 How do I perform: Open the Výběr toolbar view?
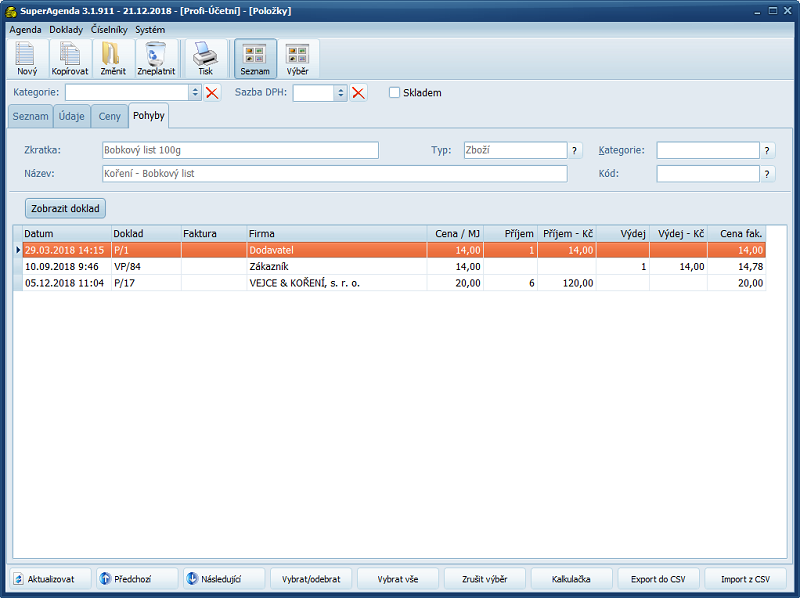pyautogui.click(x=298, y=58)
